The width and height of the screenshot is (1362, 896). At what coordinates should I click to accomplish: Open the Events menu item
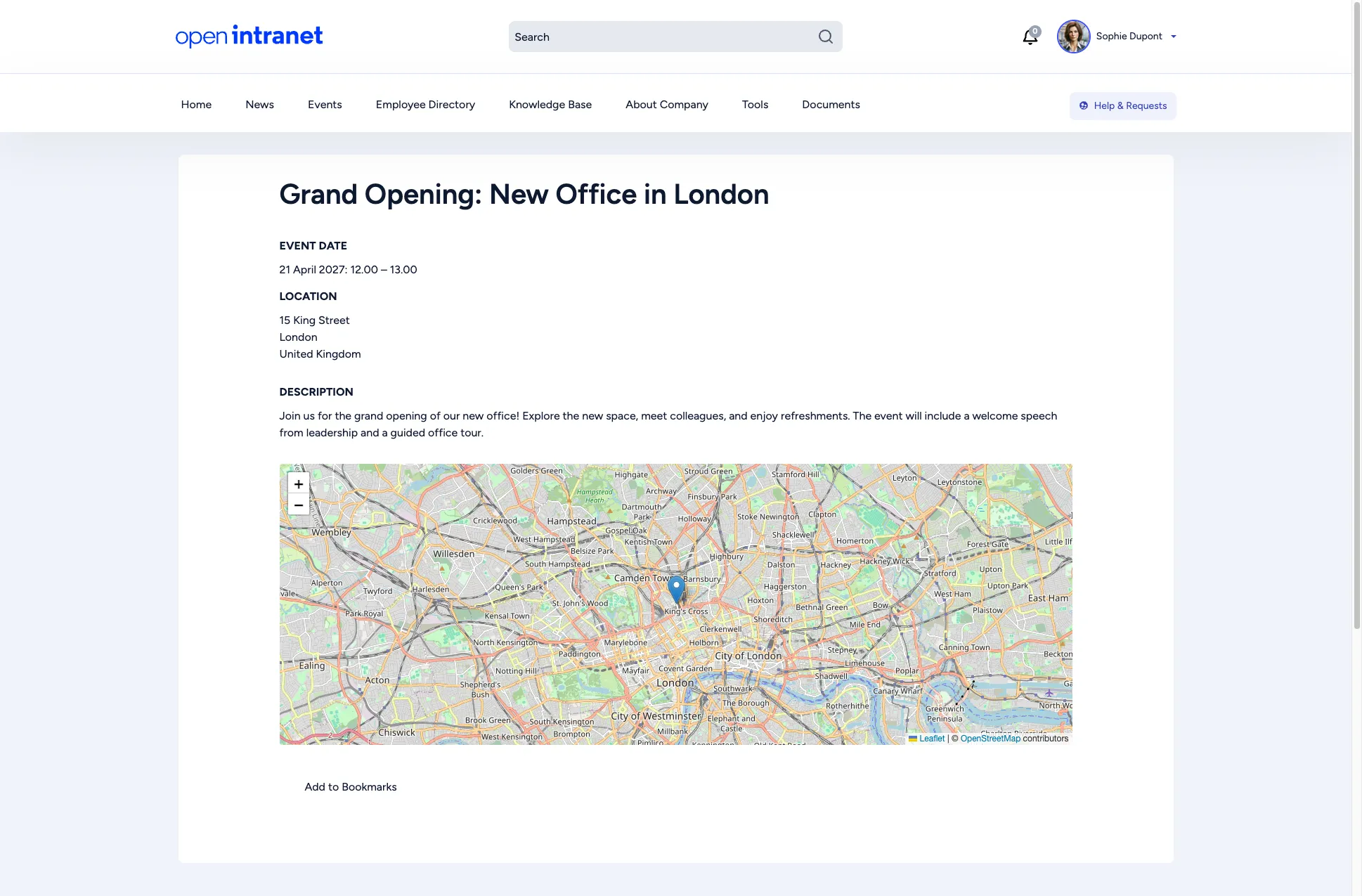tap(325, 104)
